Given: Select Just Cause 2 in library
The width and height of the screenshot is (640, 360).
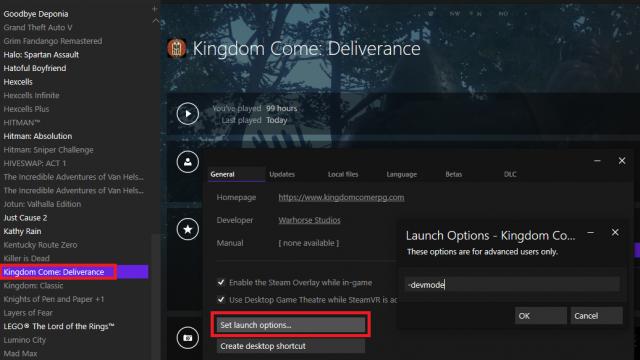Looking at the screenshot, I should click(25, 218).
